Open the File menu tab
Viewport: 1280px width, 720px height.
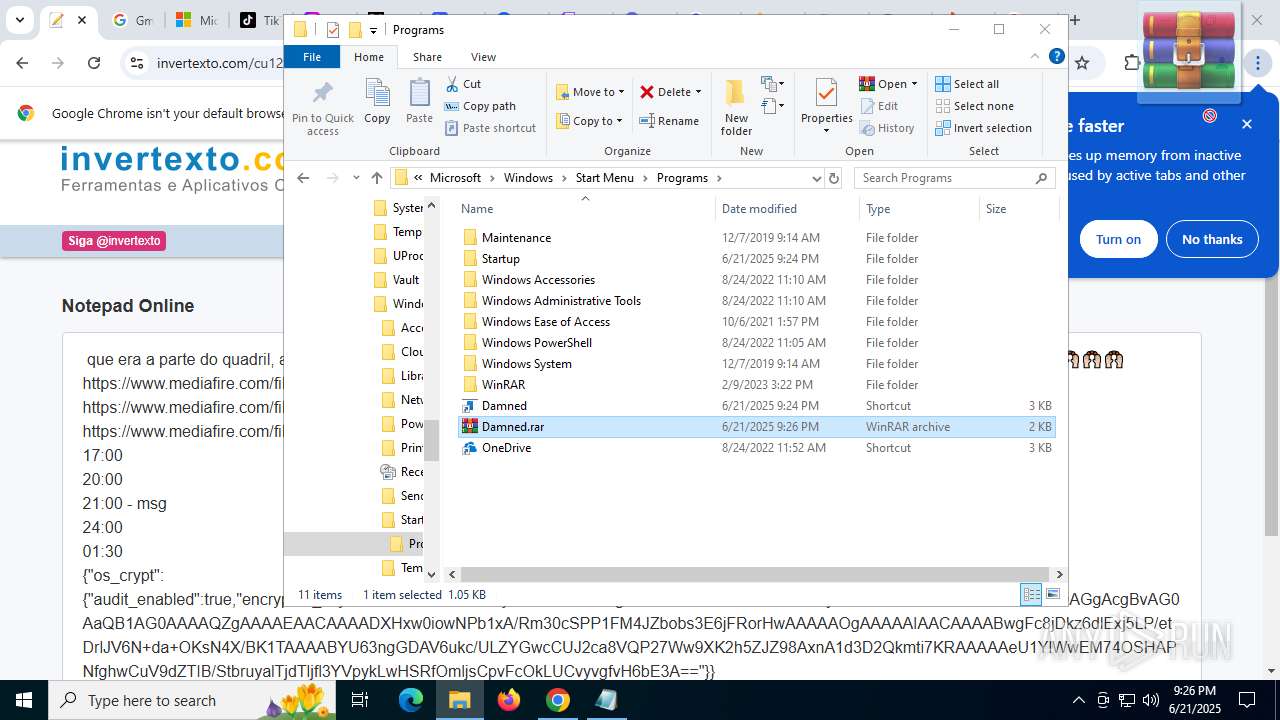tap(312, 57)
